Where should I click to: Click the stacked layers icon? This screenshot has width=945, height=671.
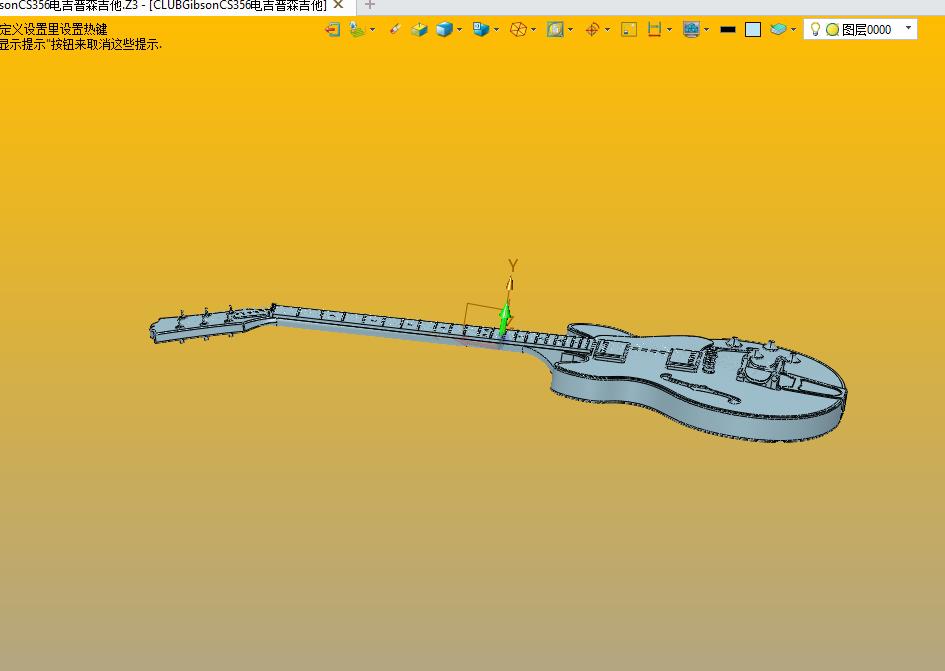point(778,29)
